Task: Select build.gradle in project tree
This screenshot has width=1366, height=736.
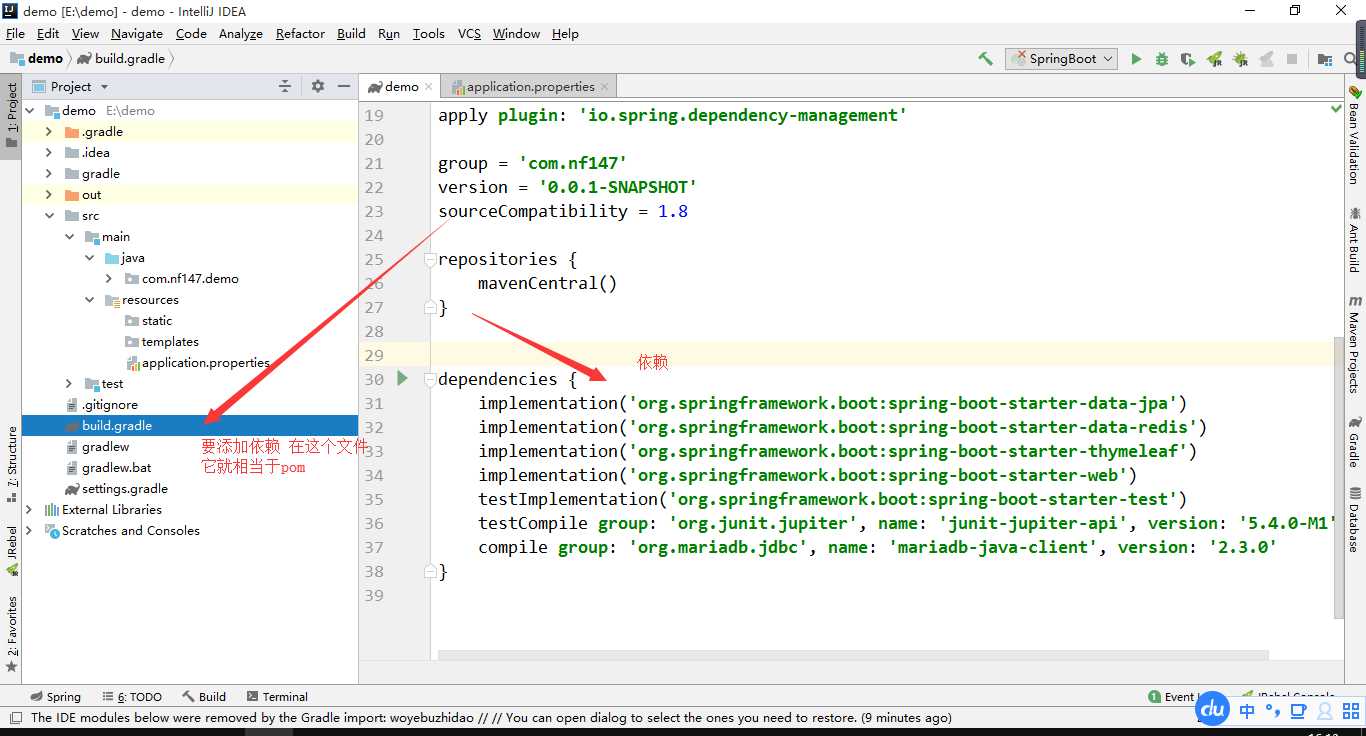Action: (190, 426)
